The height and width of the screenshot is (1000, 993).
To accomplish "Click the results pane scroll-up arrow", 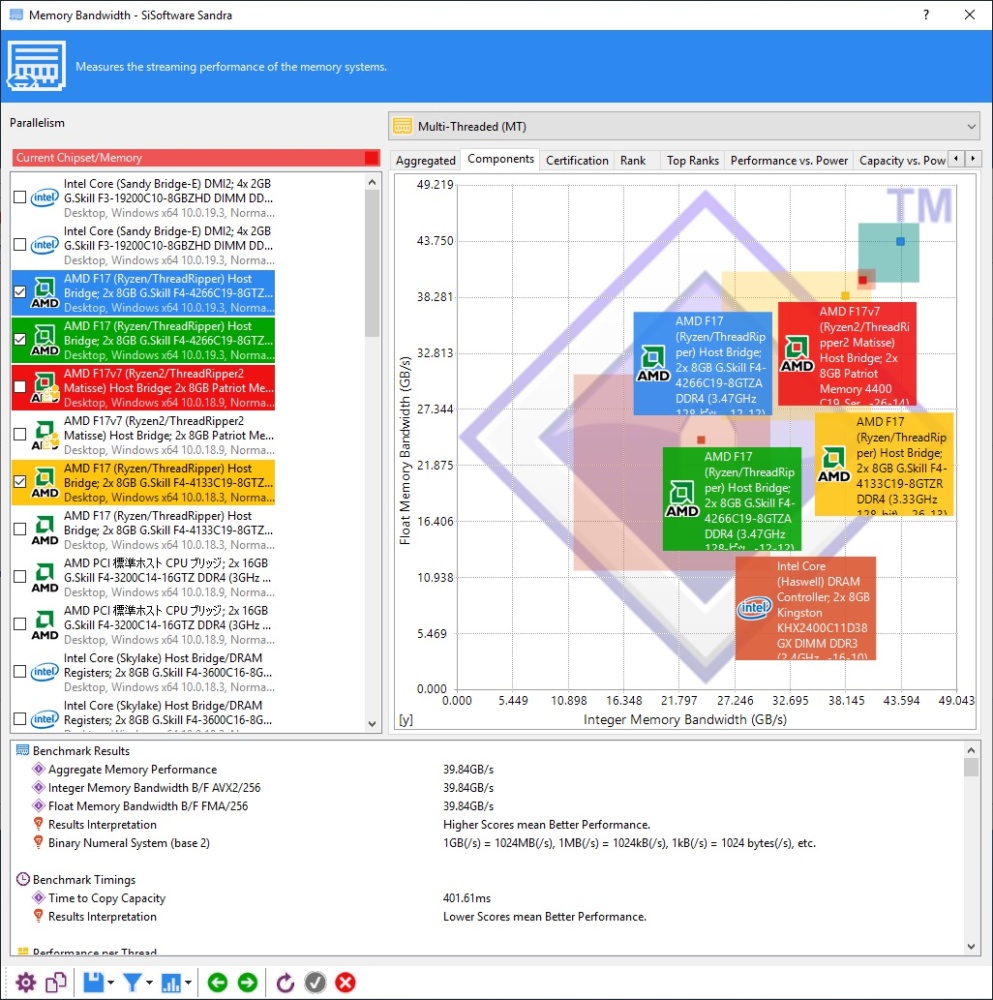I will tap(971, 750).
